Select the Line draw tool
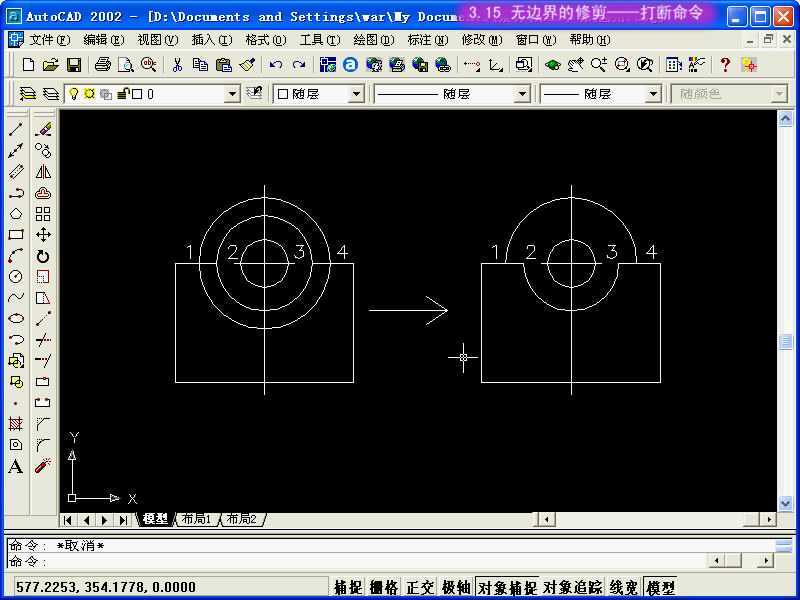The width and height of the screenshot is (800, 600). pos(16,130)
